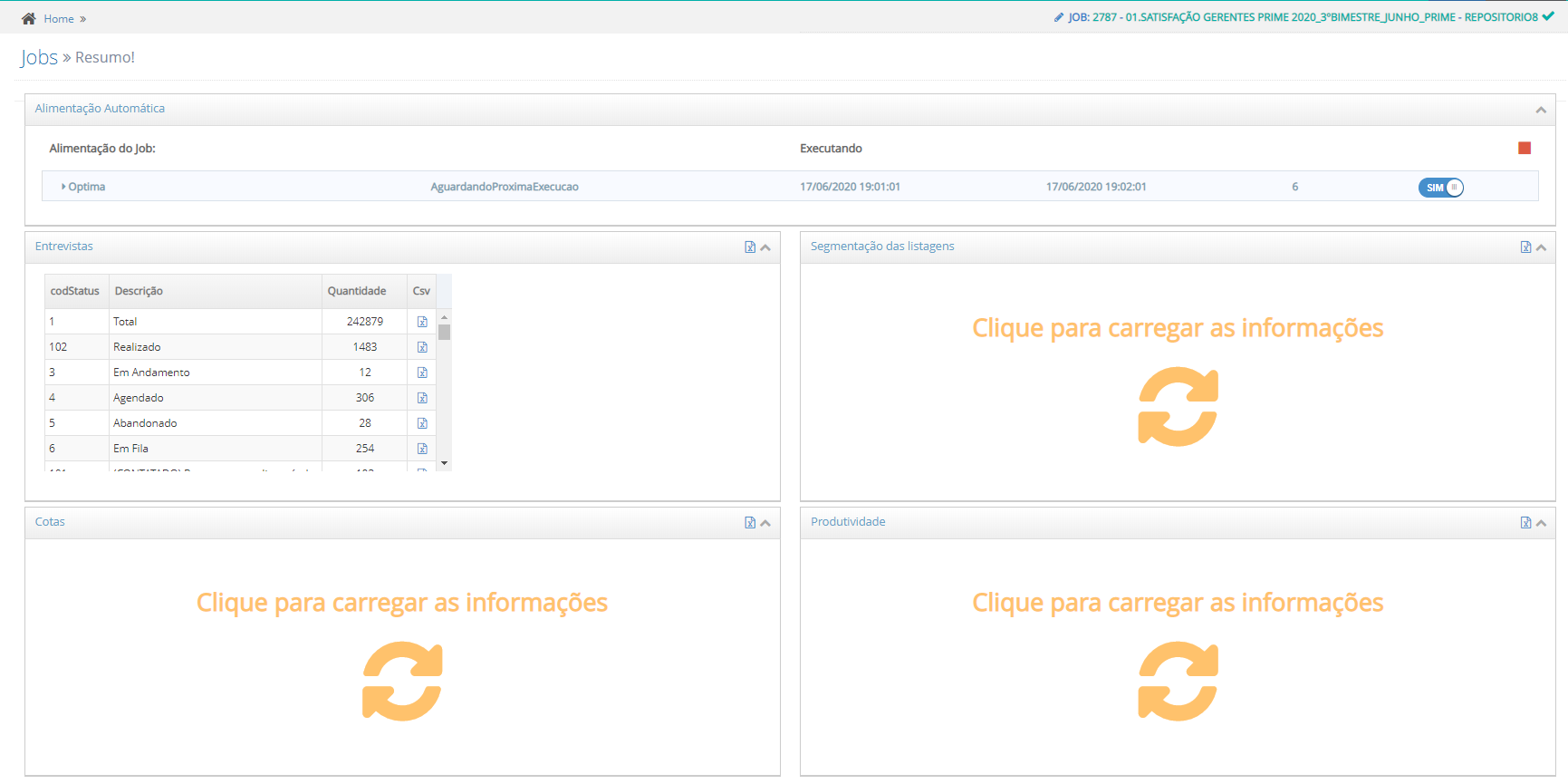The height and width of the screenshot is (784, 1568).
Task: Toggle the SIM switch off
Action: coord(1440,188)
